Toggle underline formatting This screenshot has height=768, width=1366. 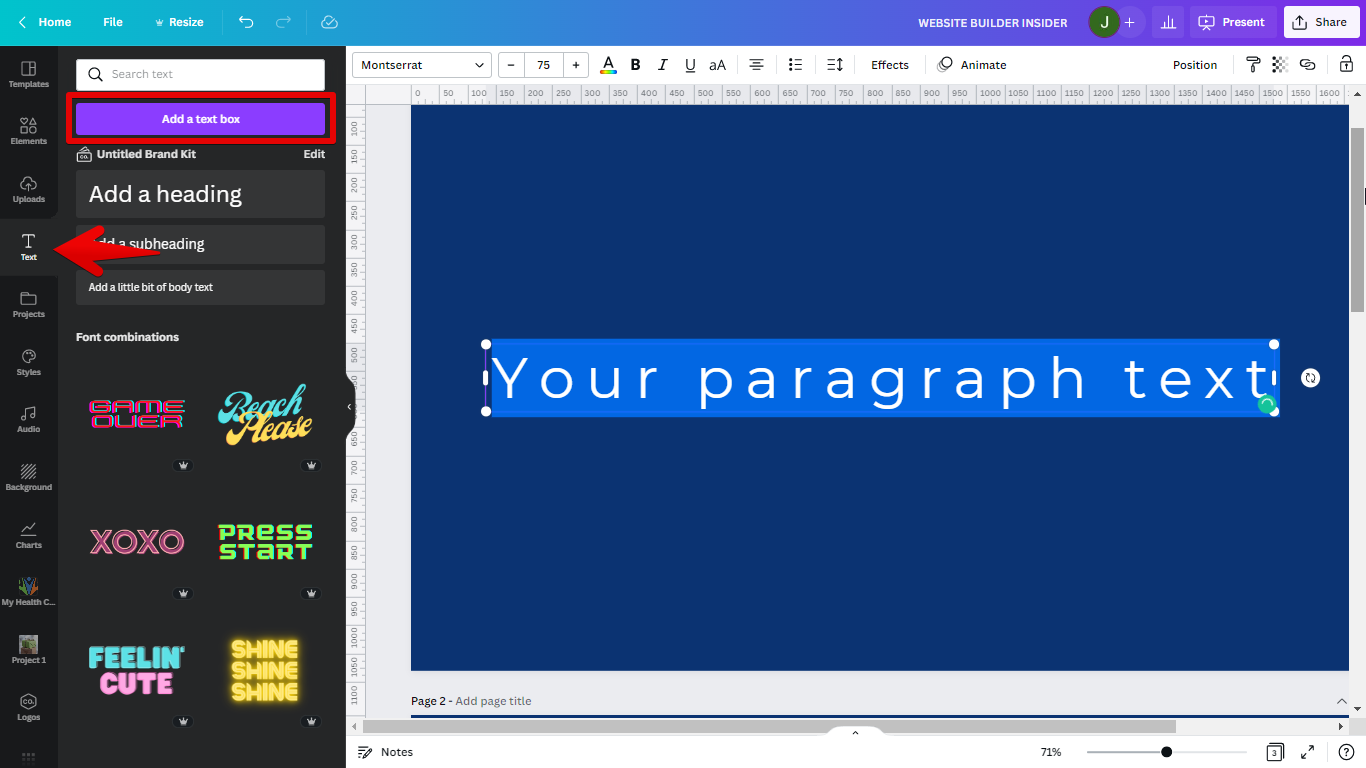[689, 65]
